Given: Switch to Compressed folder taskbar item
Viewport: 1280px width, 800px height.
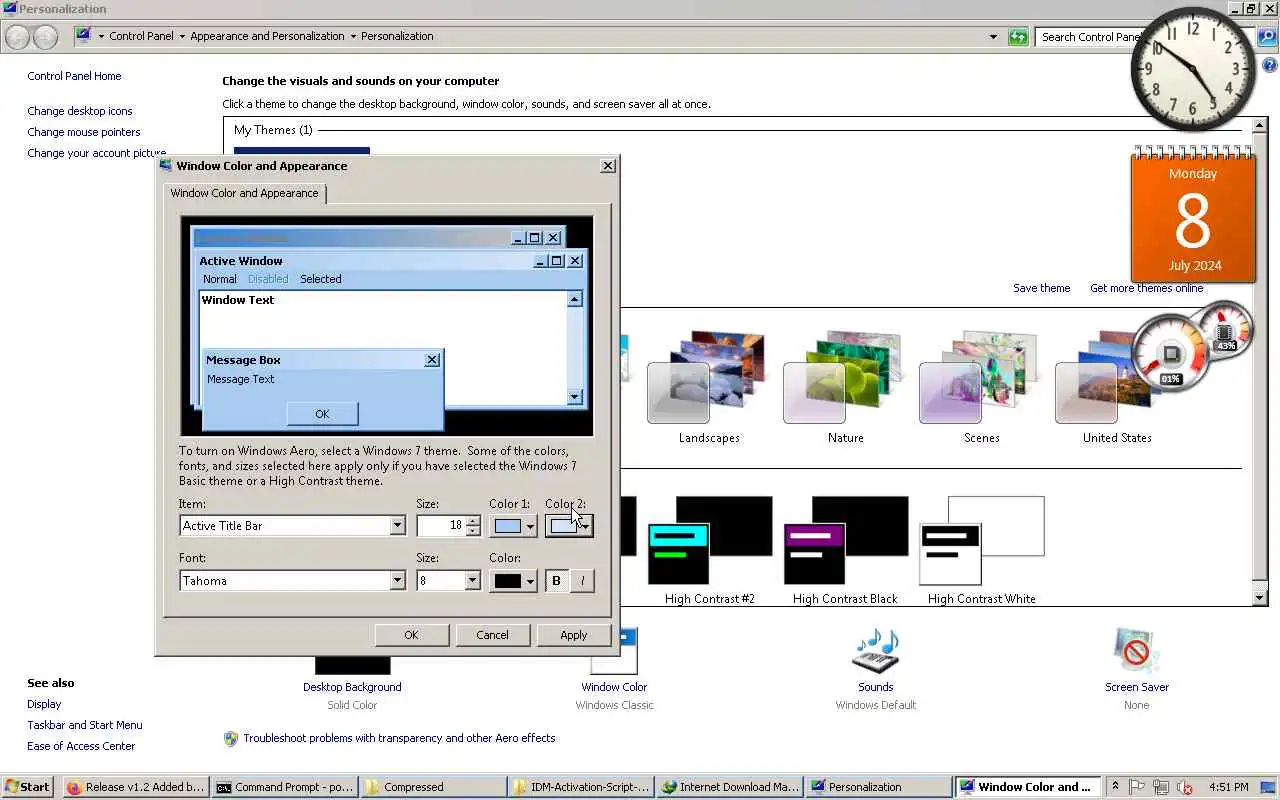Looking at the screenshot, I should click(x=433, y=787).
